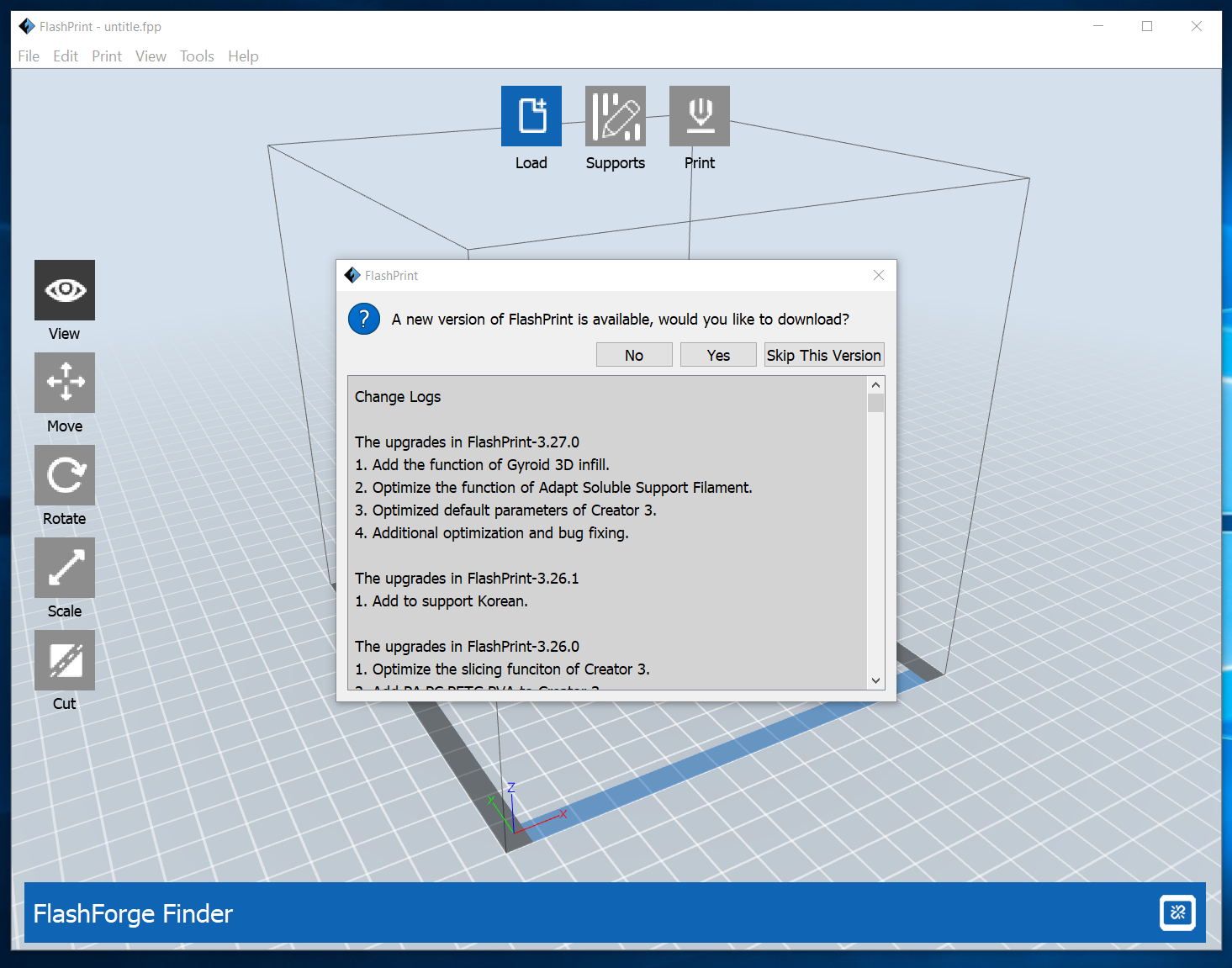This screenshot has width=1232, height=968.
Task: Open the File menu
Action: pos(29,56)
